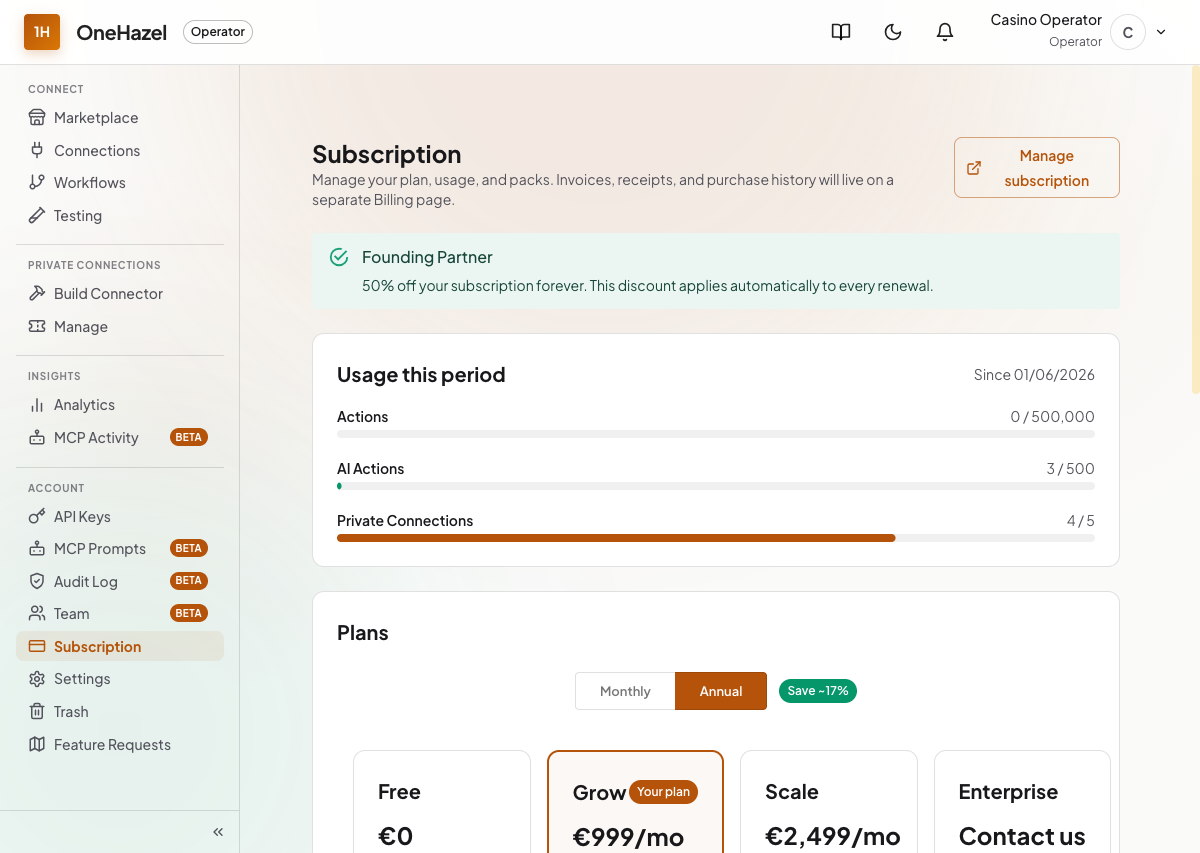The width and height of the screenshot is (1200, 853).
Task: Click the Testing pencil icon
Action: tap(37, 216)
